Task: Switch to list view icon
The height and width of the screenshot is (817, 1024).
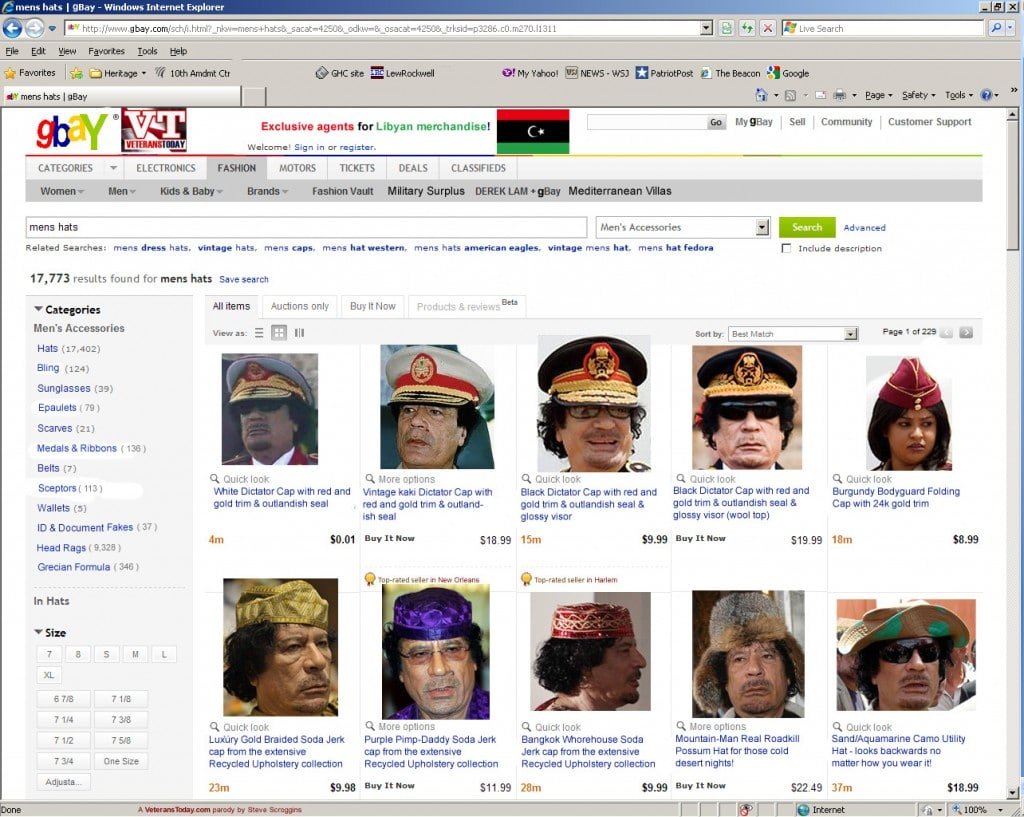Action: (259, 333)
